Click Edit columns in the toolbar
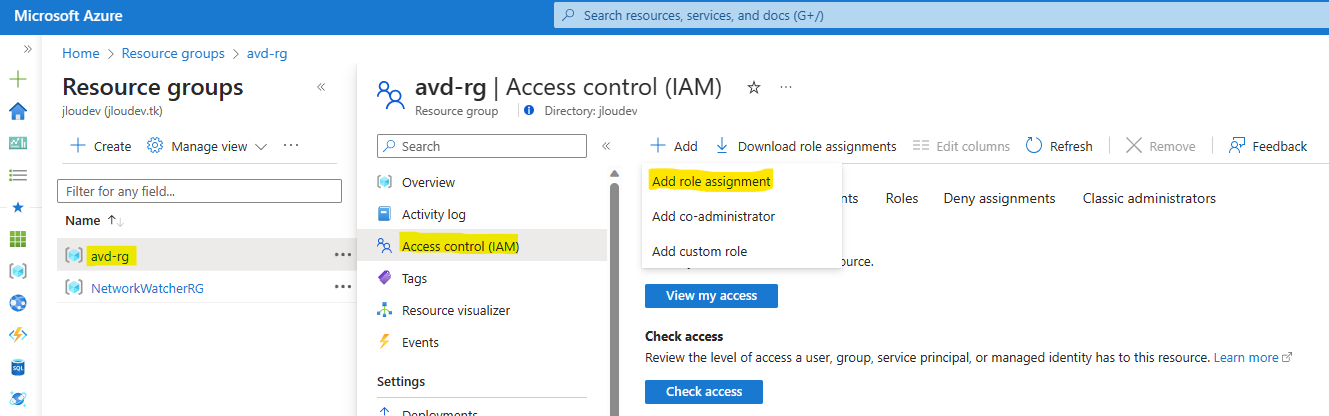This screenshot has width=1329, height=416. click(962, 146)
